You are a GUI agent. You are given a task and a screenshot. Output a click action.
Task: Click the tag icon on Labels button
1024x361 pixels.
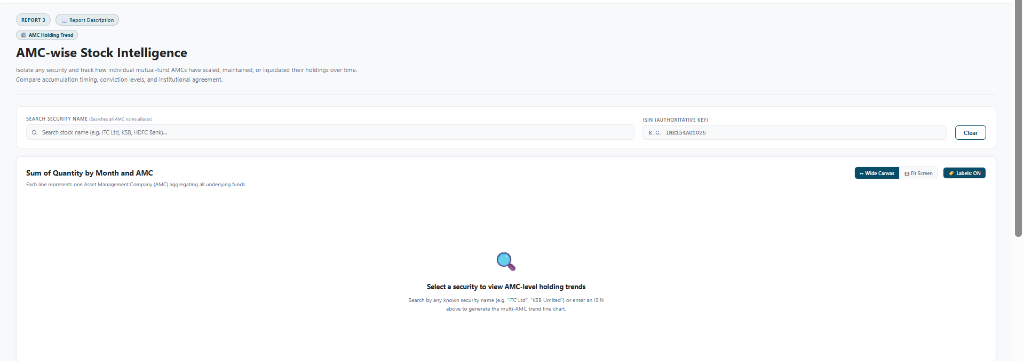(x=951, y=173)
